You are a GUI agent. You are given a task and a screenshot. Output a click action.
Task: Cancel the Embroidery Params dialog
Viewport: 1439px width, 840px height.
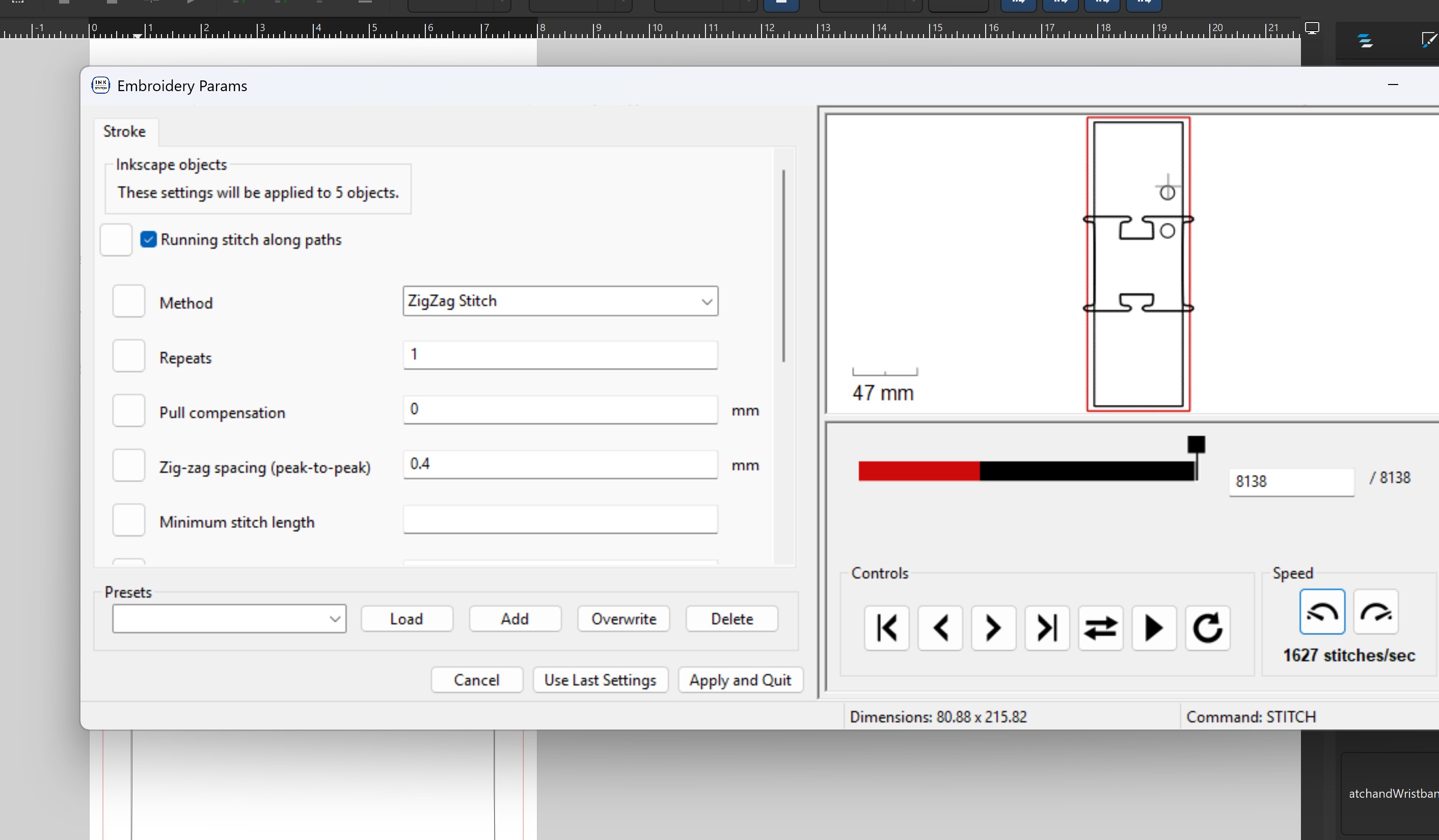click(477, 680)
